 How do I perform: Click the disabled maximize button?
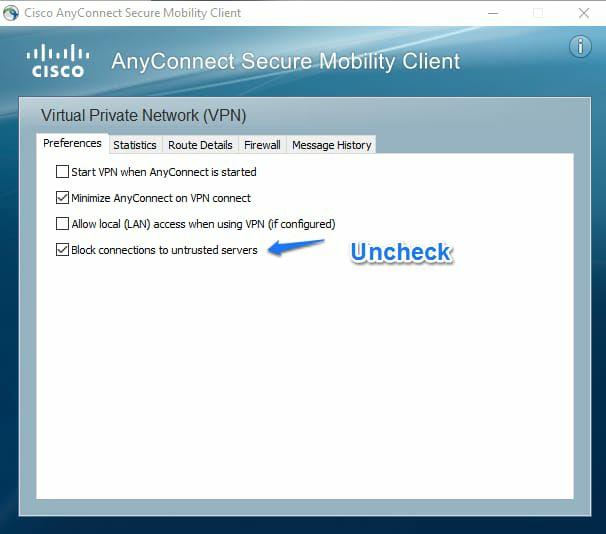pos(538,13)
